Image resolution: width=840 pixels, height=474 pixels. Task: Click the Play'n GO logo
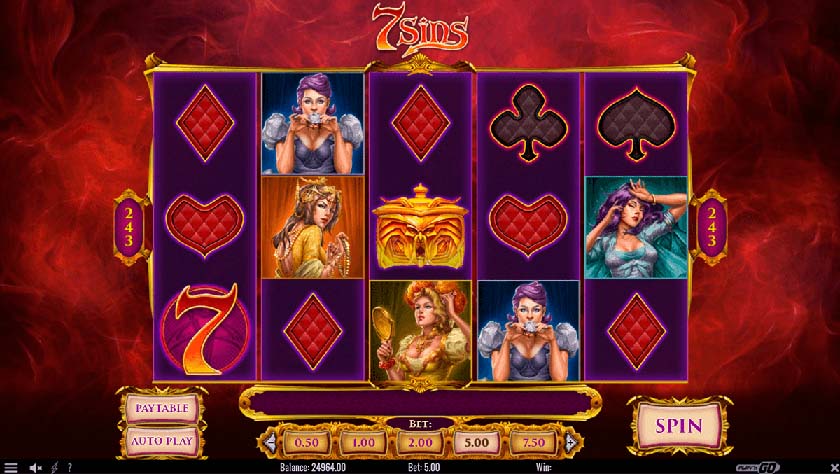758,468
